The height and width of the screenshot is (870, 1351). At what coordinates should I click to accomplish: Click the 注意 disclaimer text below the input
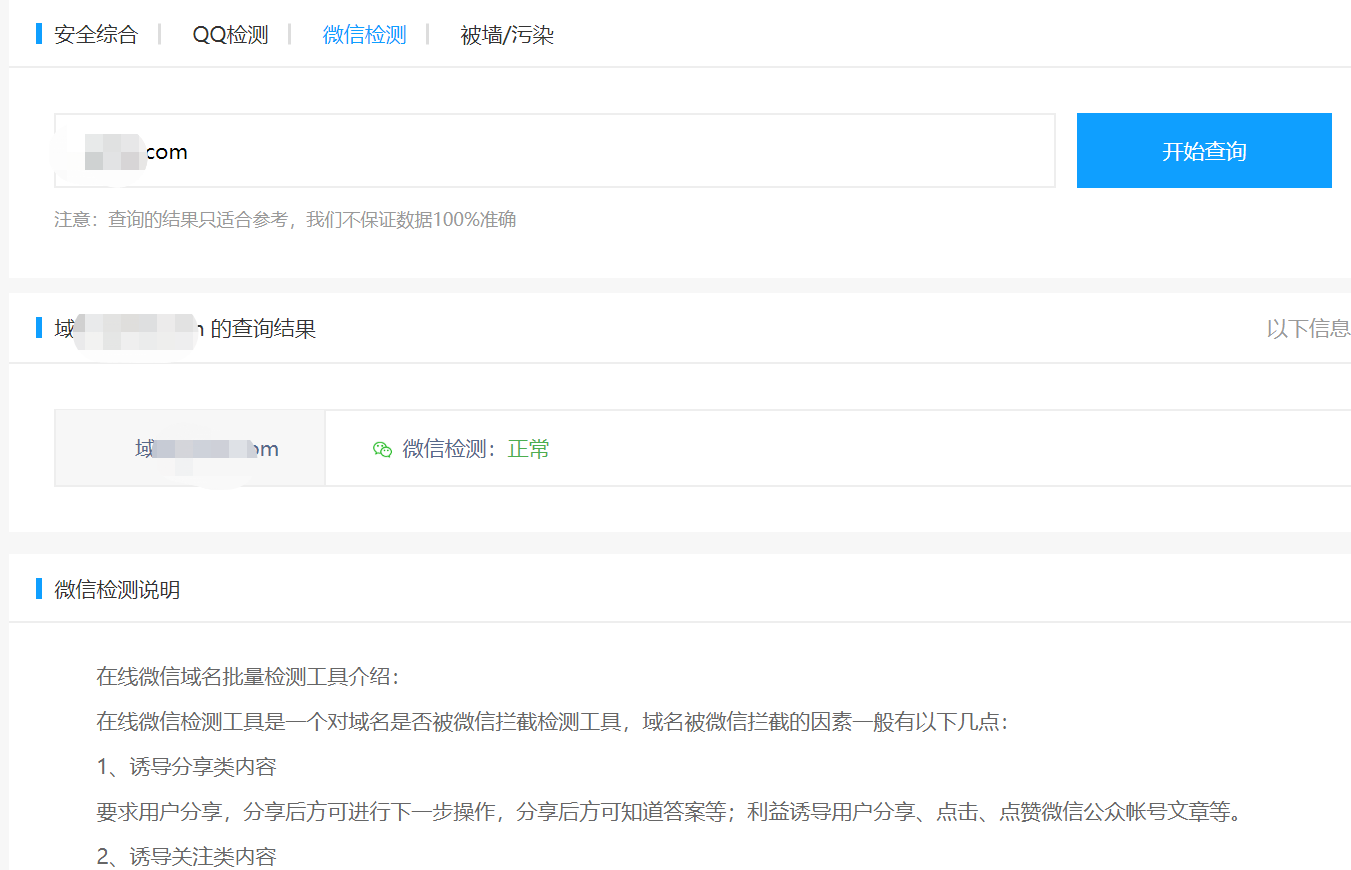pyautogui.click(x=286, y=219)
